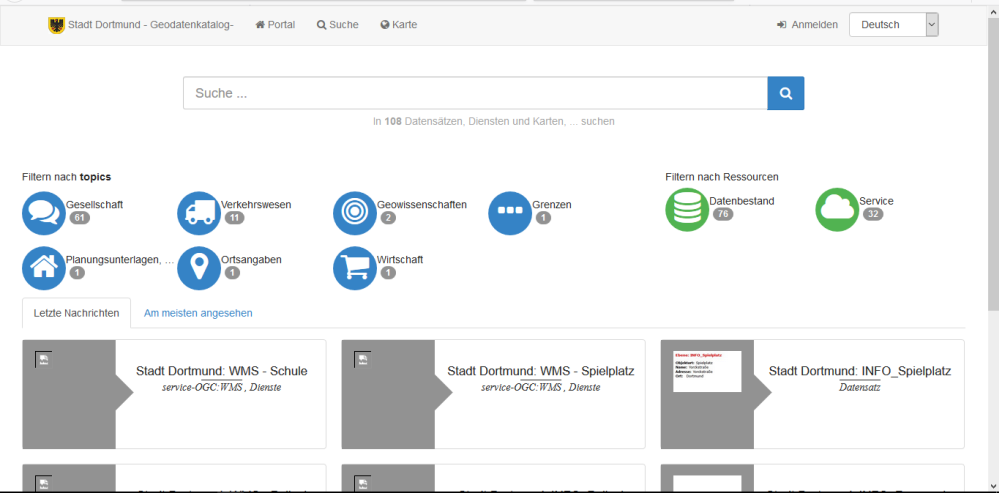Click Anmelden to sign in
Screen dimensions: 999x493
point(808,25)
